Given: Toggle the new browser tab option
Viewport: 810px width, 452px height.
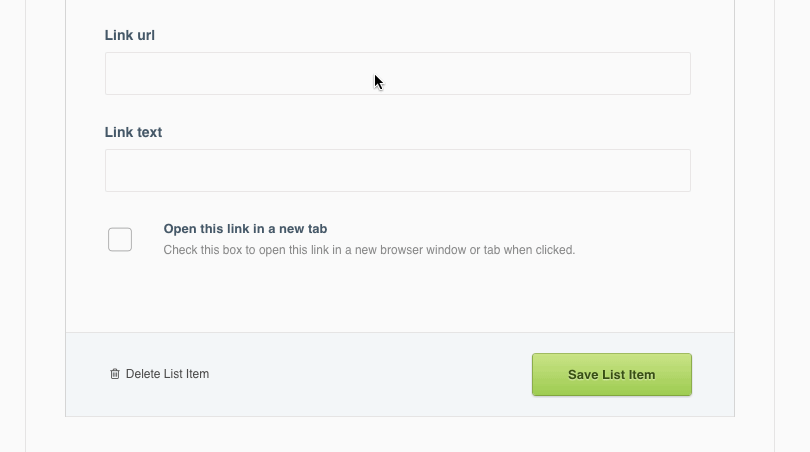Looking at the screenshot, I should pos(120,239).
